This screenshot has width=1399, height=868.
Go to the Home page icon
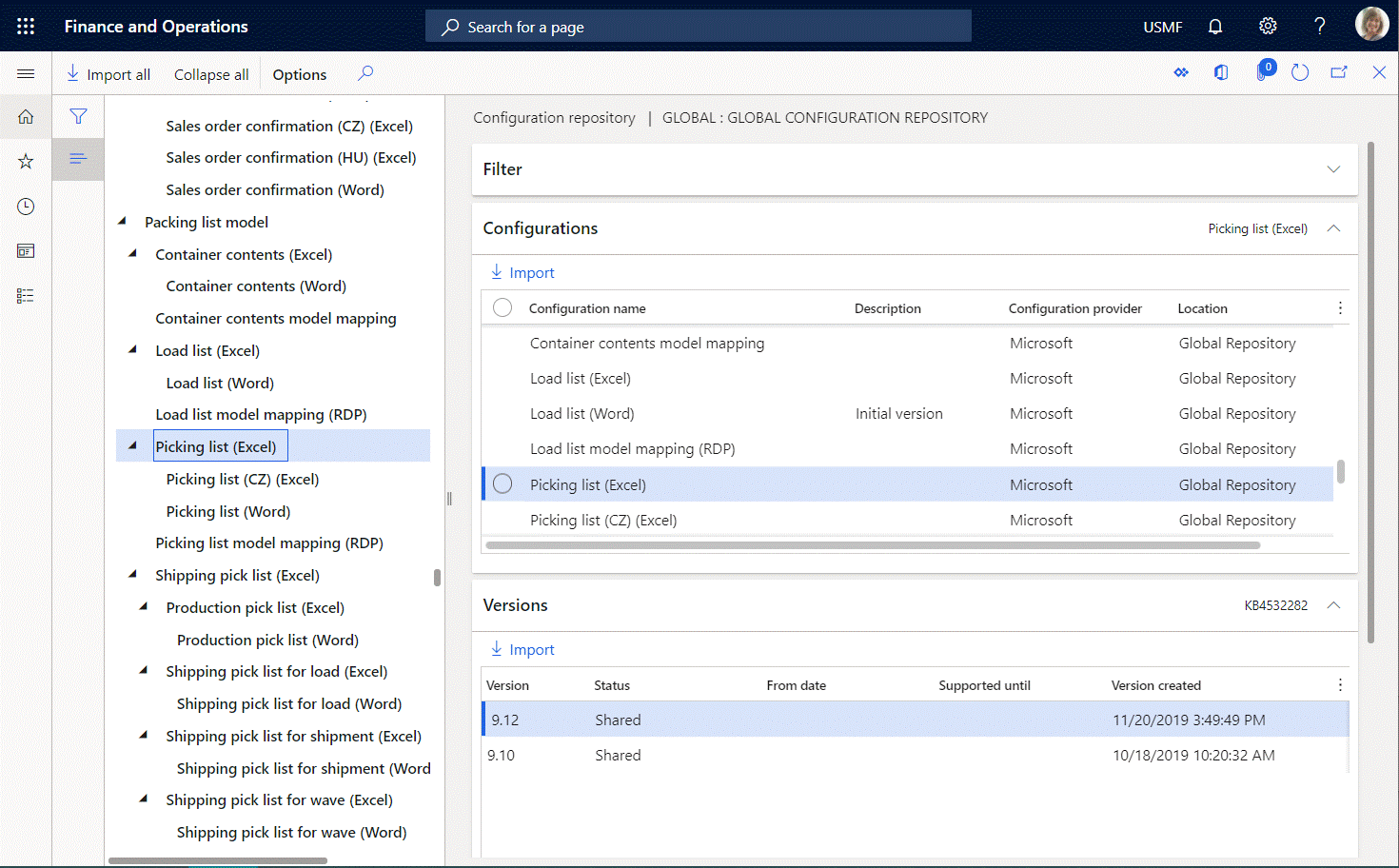pyautogui.click(x=26, y=117)
